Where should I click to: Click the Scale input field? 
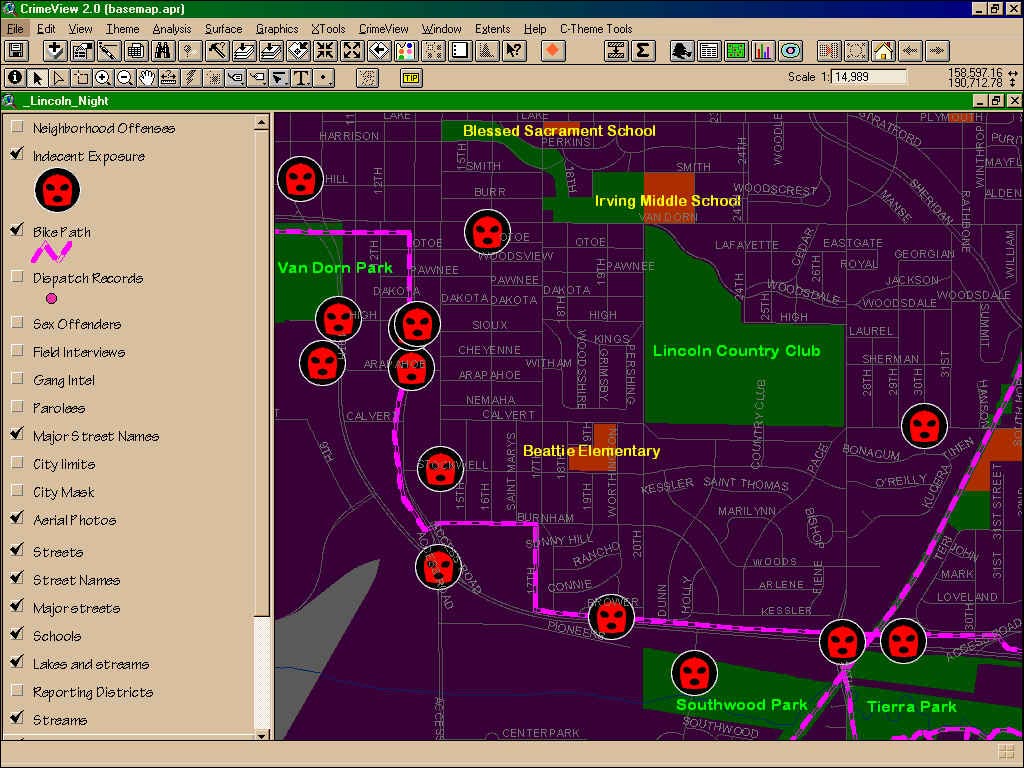coord(868,77)
